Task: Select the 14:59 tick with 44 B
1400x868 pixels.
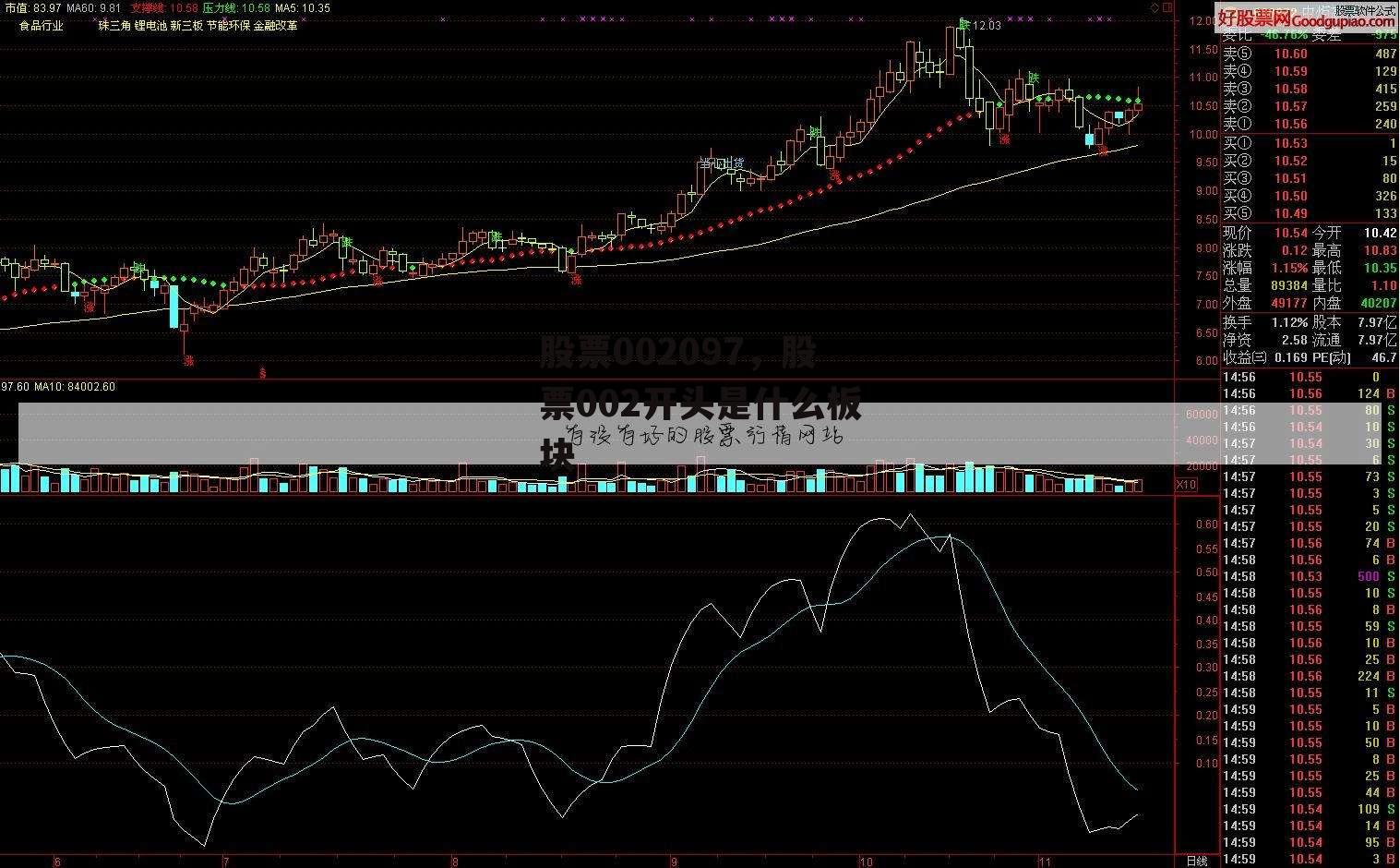Action: pyautogui.click(x=1310, y=792)
